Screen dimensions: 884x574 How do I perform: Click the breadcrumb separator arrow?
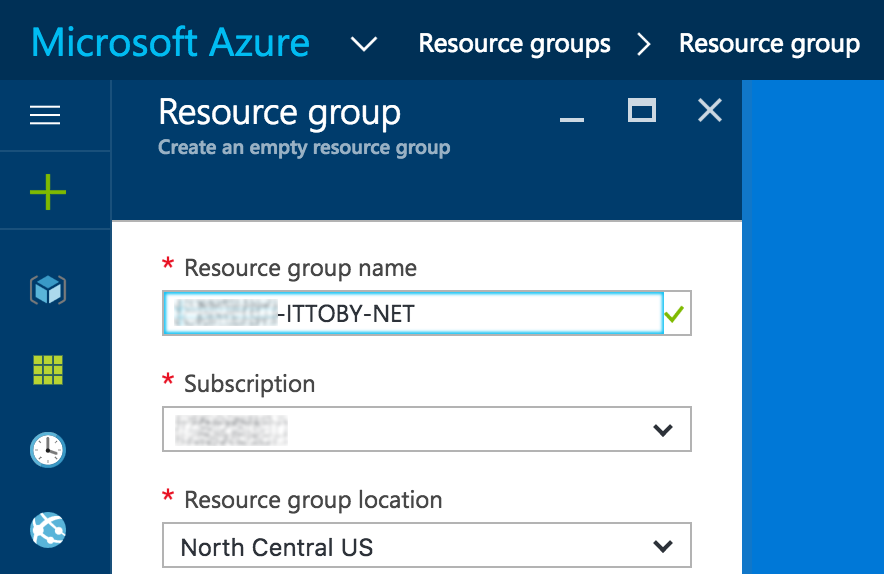point(644,44)
